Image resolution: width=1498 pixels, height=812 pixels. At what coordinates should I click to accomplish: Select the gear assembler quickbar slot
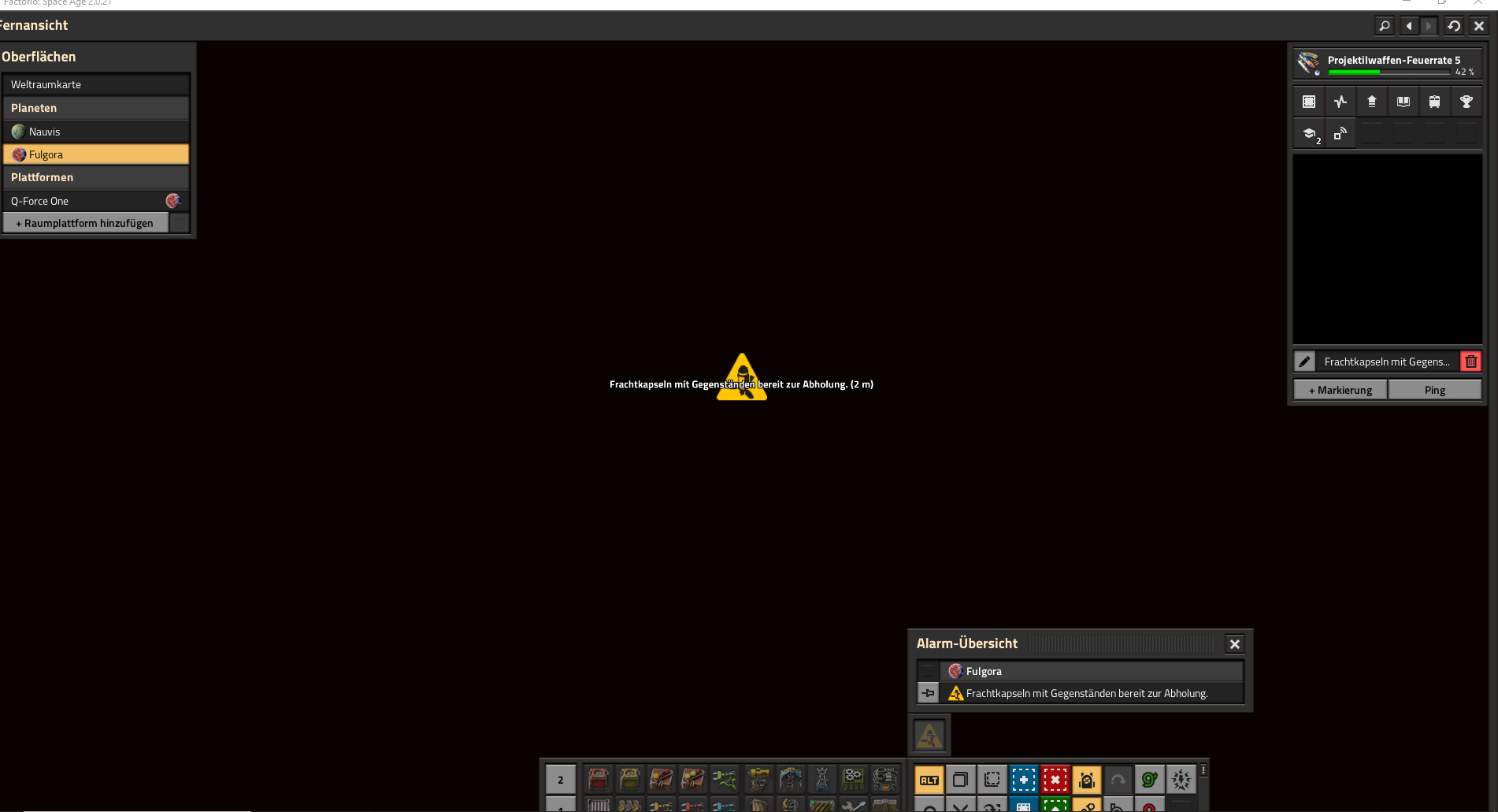(x=854, y=779)
